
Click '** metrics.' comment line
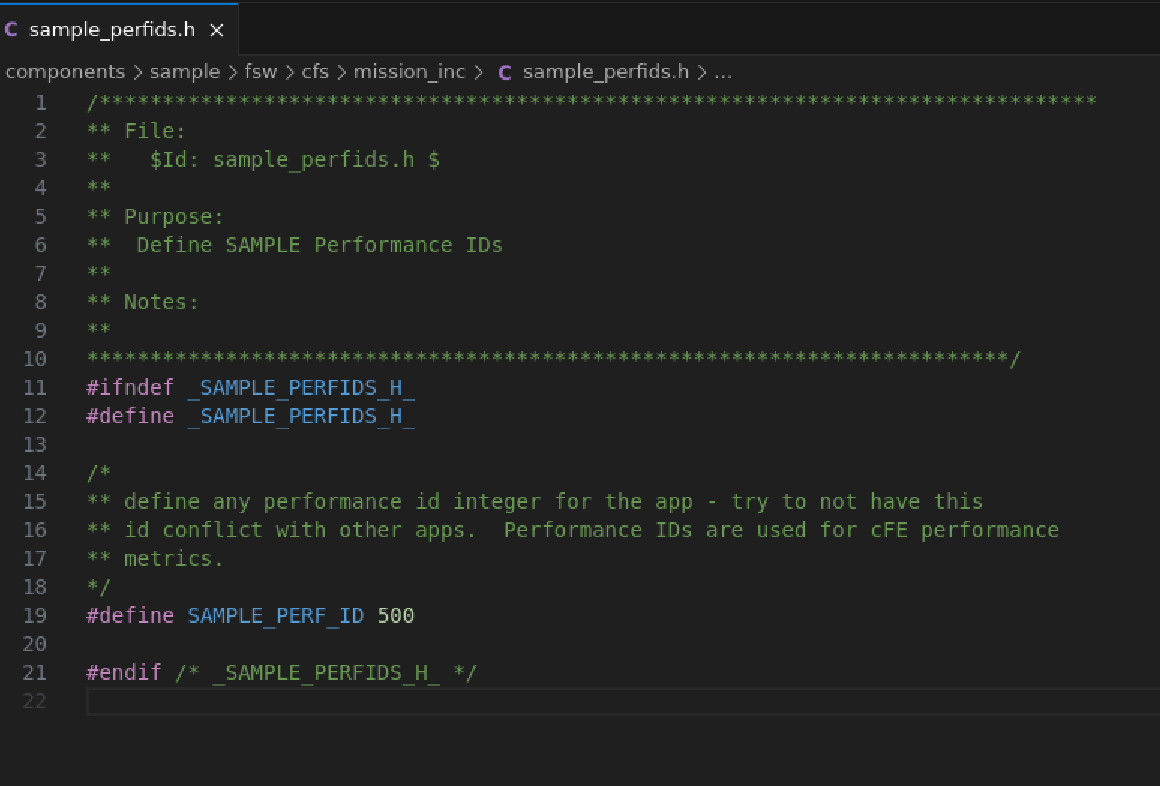(x=155, y=558)
